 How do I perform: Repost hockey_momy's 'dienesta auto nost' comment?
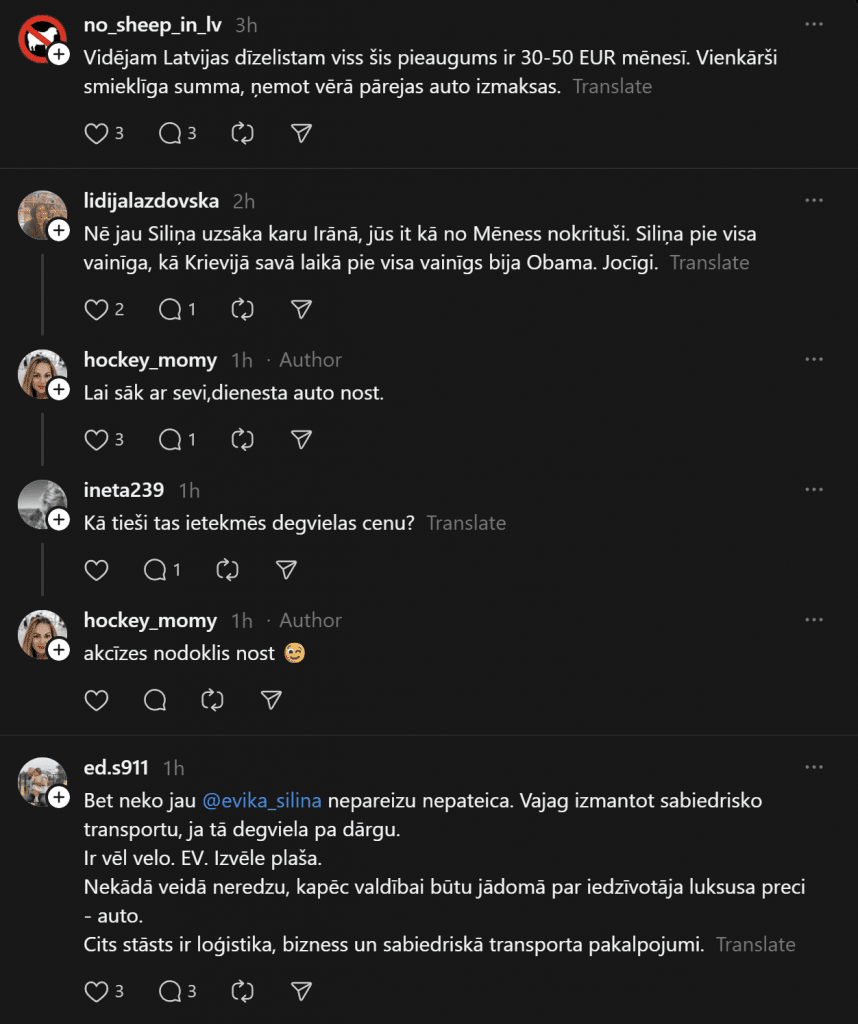[x=242, y=439]
